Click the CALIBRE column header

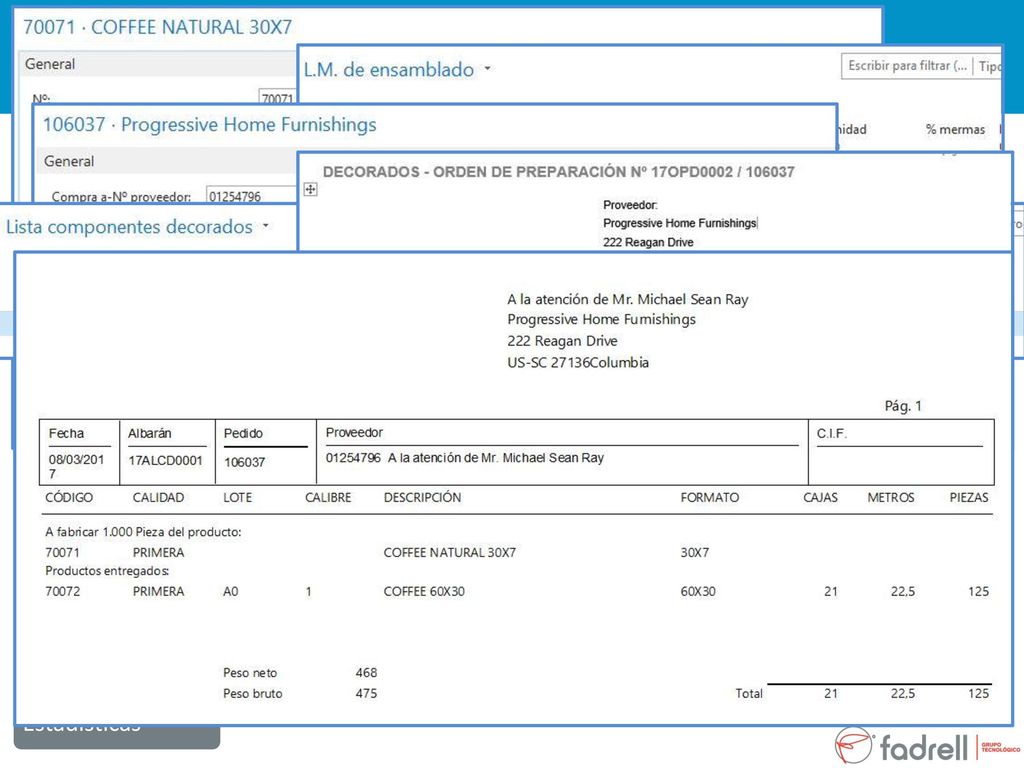(x=328, y=498)
